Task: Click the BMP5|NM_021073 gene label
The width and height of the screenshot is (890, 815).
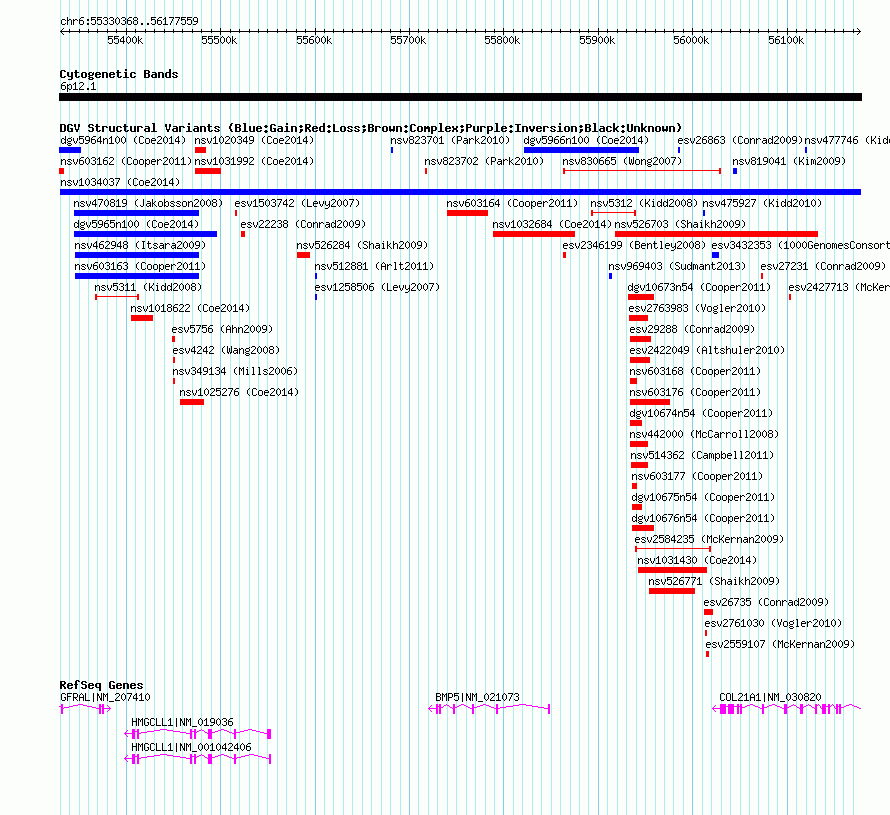Action: coord(477,698)
